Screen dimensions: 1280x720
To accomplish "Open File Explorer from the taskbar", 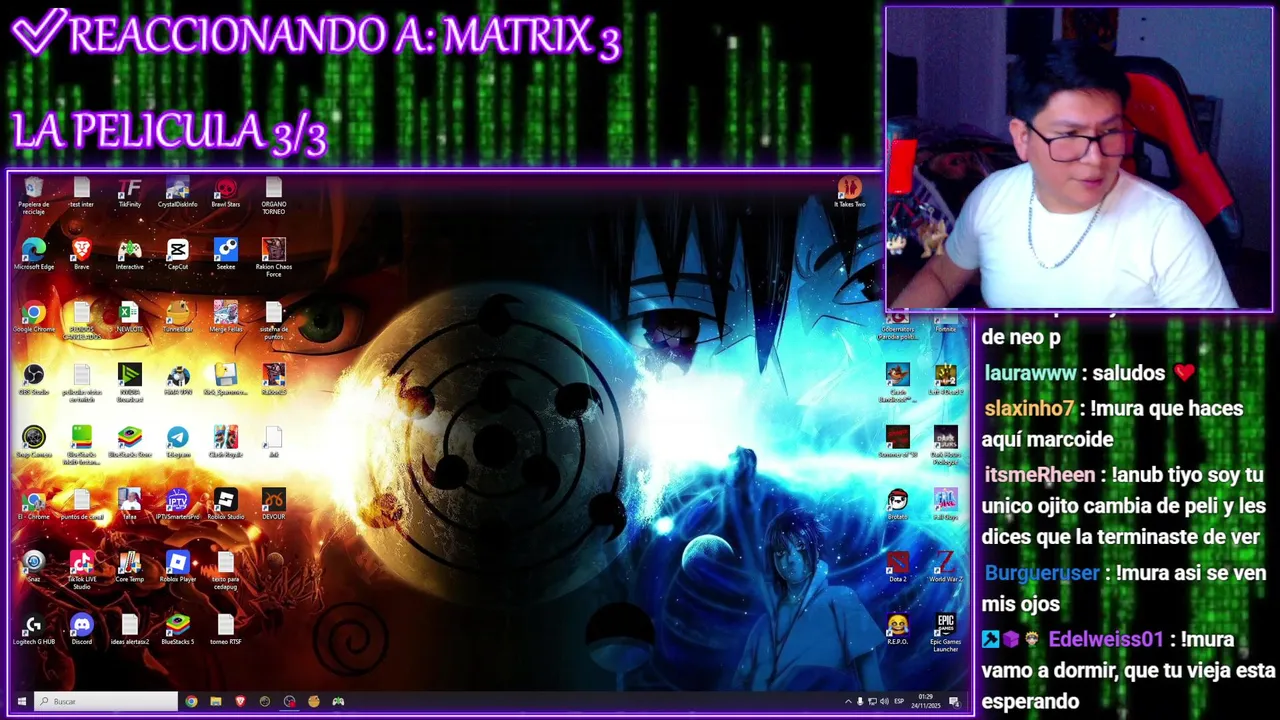I will coord(216,701).
